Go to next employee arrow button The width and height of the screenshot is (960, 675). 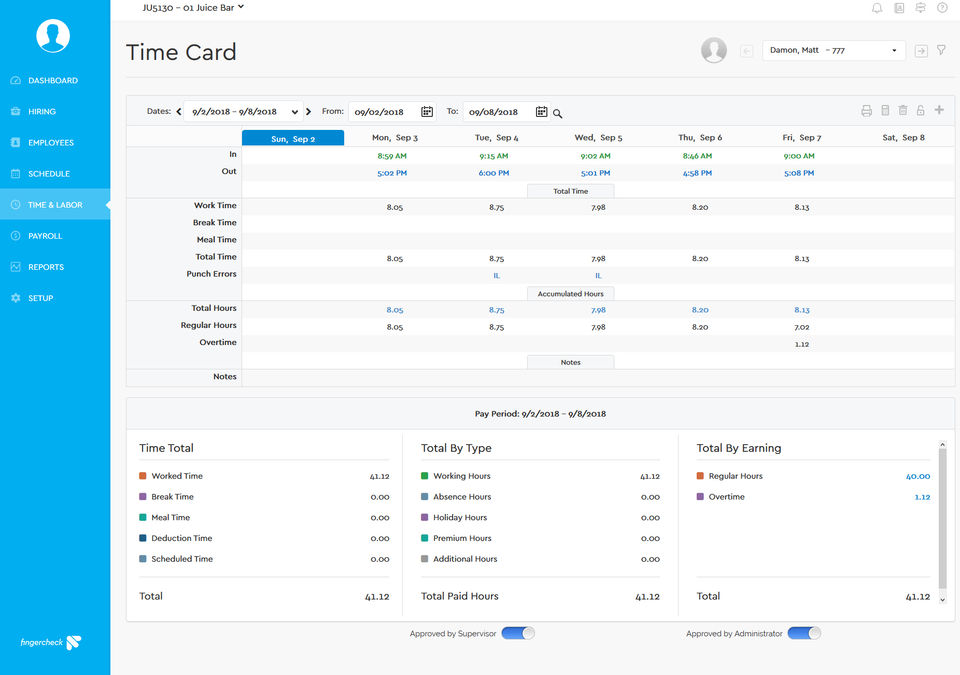[x=921, y=51]
